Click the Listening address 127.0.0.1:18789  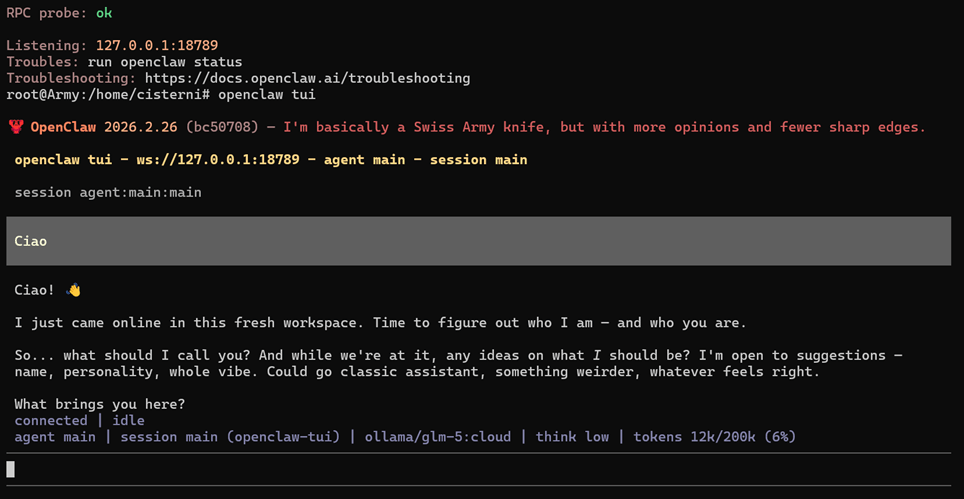pos(157,45)
